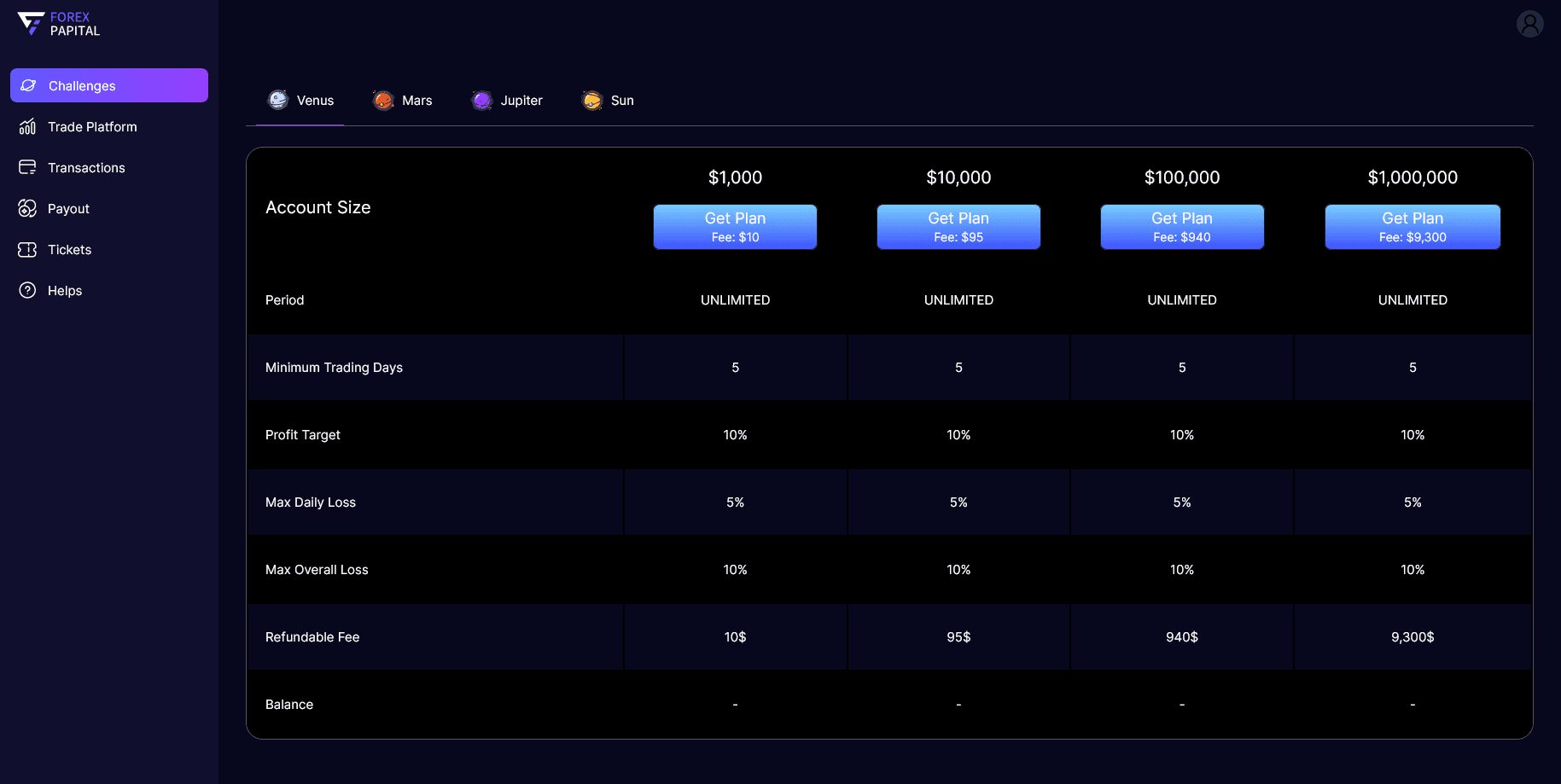Click the Challenges planet icon in sidebar
The width and height of the screenshot is (1561, 784).
click(x=28, y=85)
